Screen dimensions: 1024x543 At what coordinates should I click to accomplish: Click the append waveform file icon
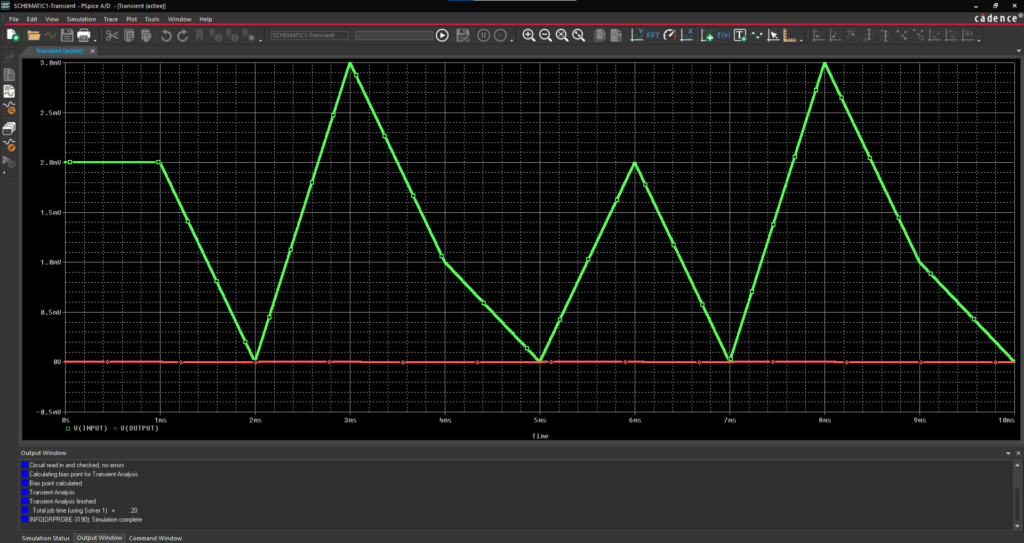pyautogui.click(x=50, y=35)
